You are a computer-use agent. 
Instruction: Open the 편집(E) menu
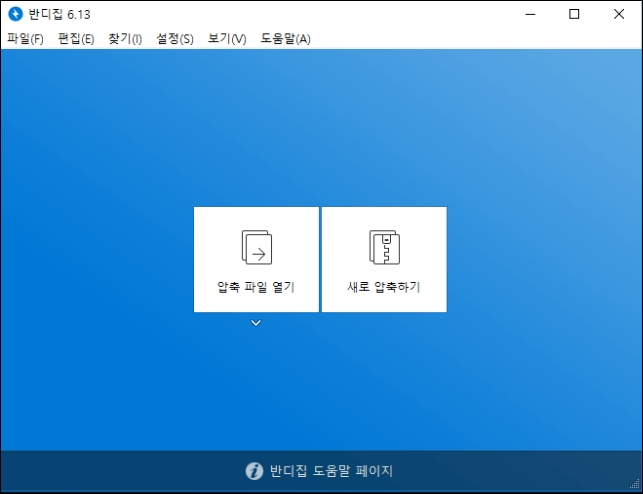click(76, 39)
